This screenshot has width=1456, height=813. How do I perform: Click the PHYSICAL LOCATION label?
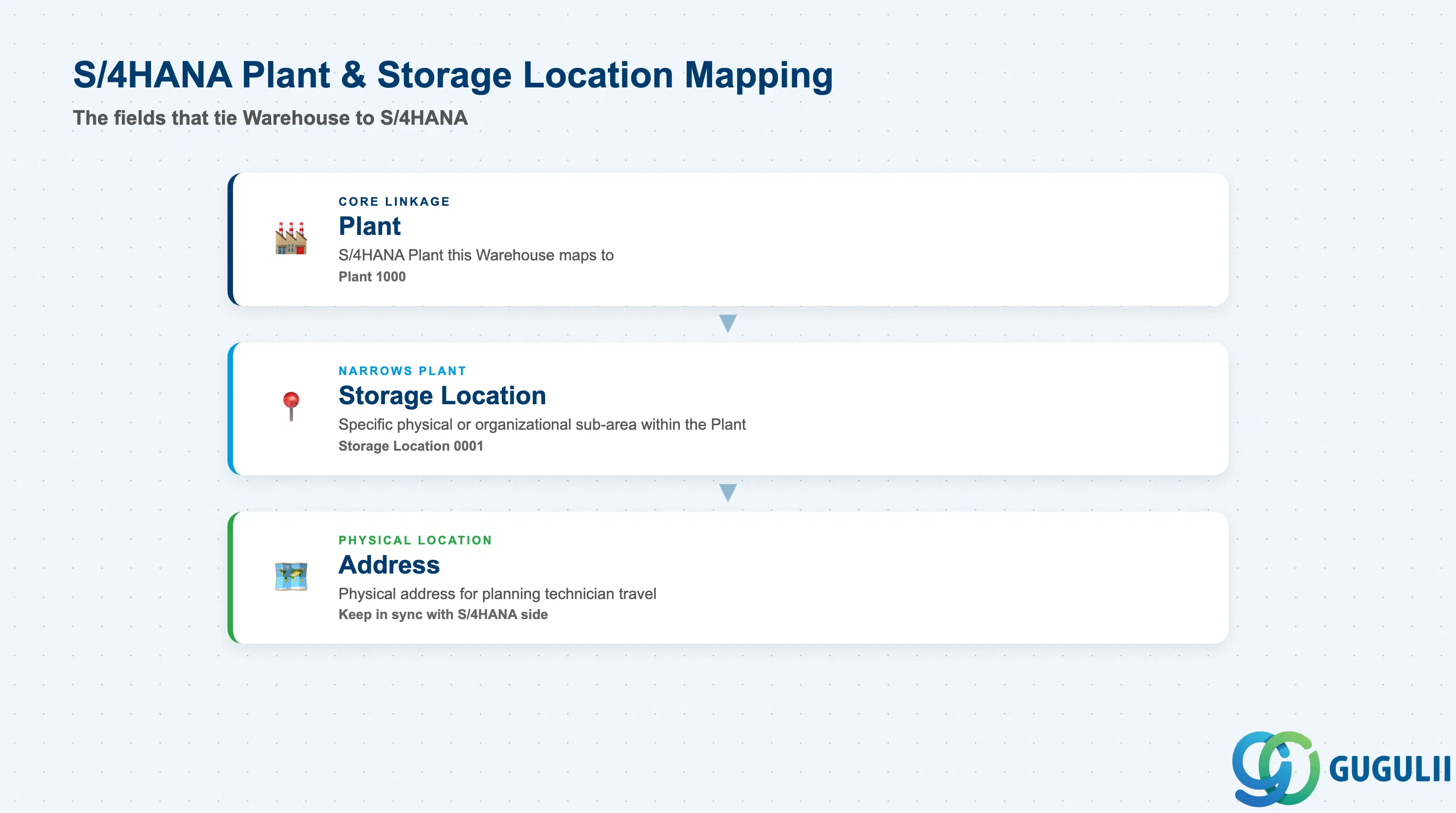click(x=415, y=540)
